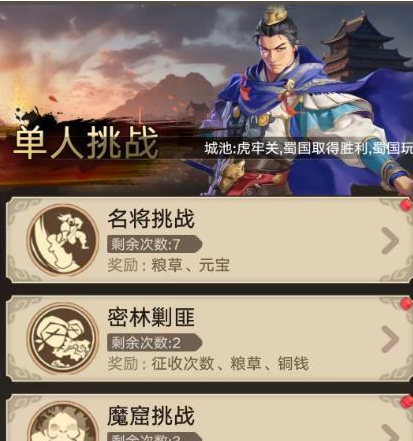Expand 密林剿匪 with its right chevron arrow
Image resolution: width=413 pixels, height=441 pixels.
coord(390,339)
